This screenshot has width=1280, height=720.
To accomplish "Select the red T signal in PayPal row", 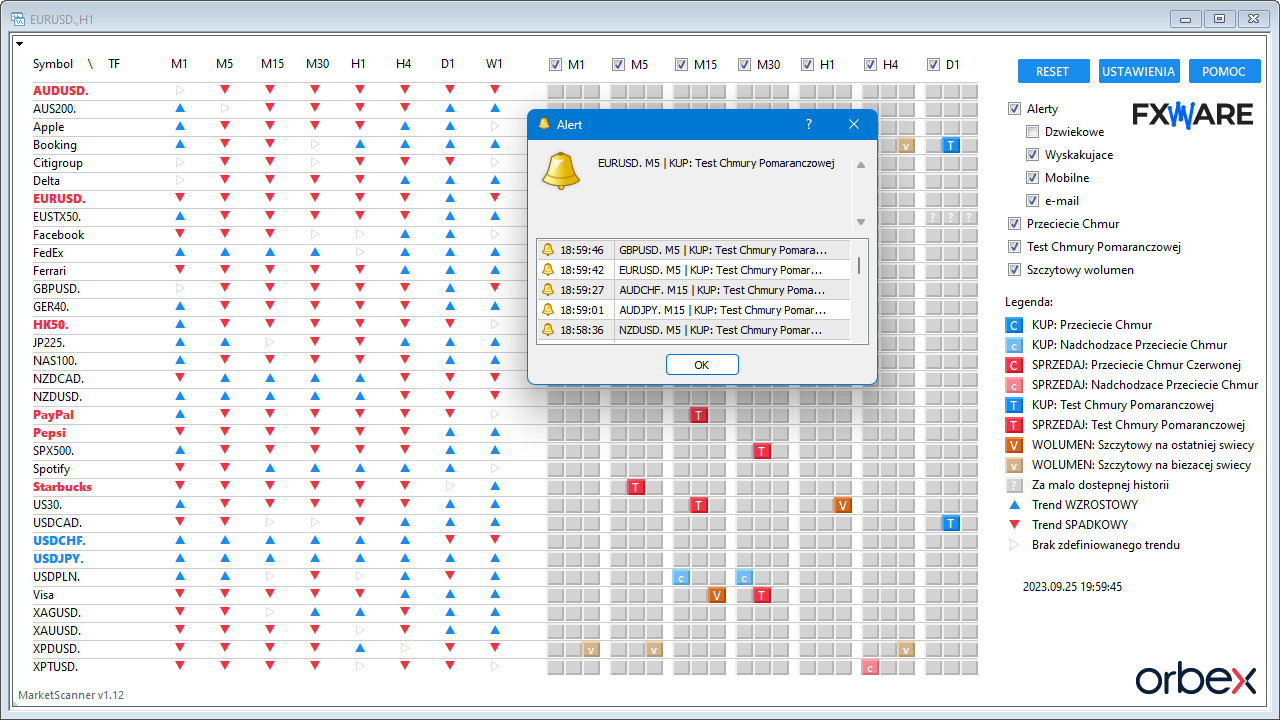I will 699,415.
